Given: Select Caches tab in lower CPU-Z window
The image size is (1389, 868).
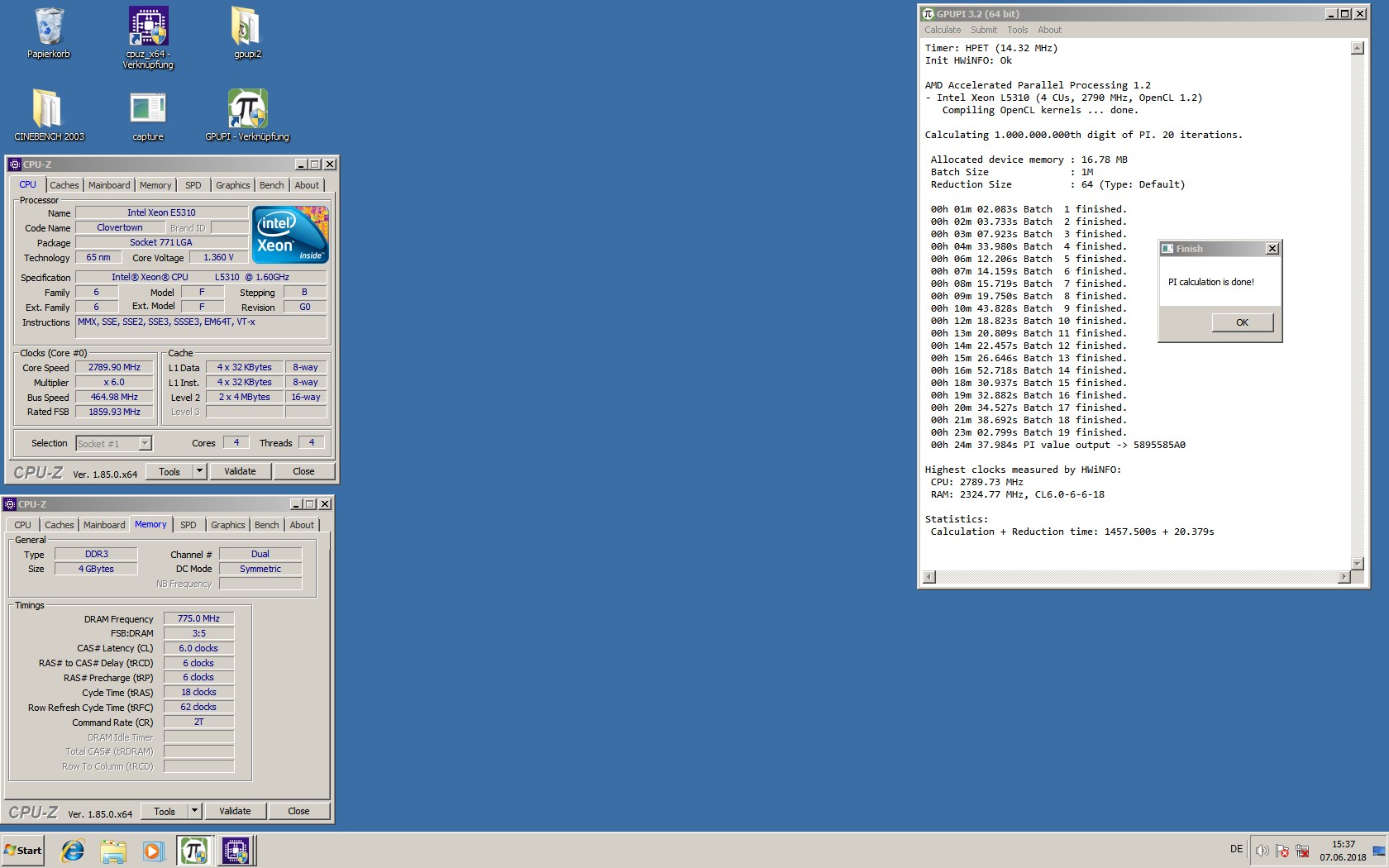Looking at the screenshot, I should click(x=60, y=525).
